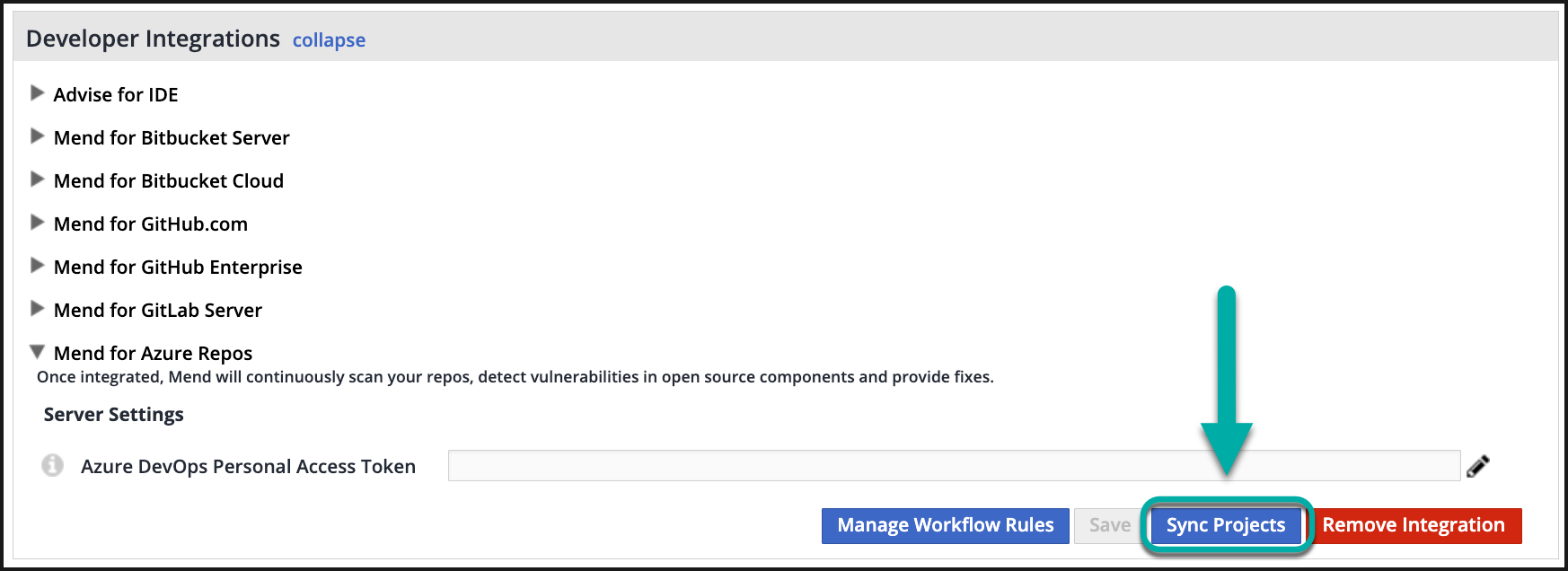
Task: Click the info icon next to Azure DevOps token
Action: (53, 465)
